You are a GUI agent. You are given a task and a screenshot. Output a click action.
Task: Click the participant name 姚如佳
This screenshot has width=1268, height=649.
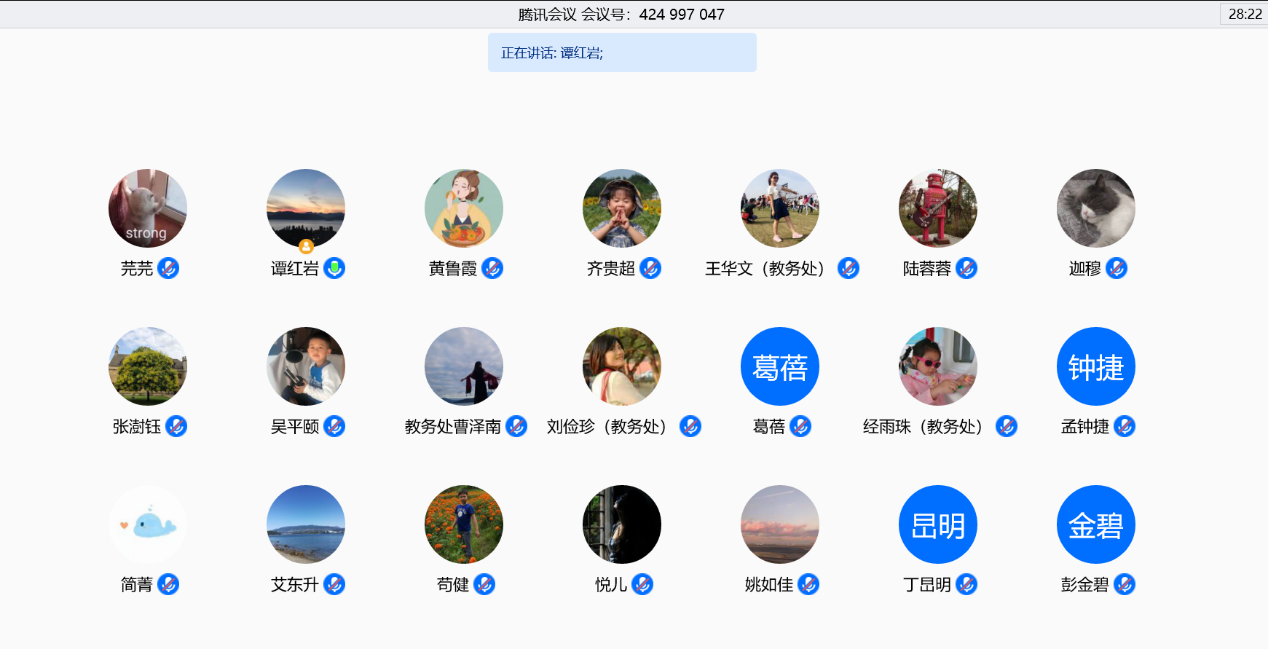(769, 585)
